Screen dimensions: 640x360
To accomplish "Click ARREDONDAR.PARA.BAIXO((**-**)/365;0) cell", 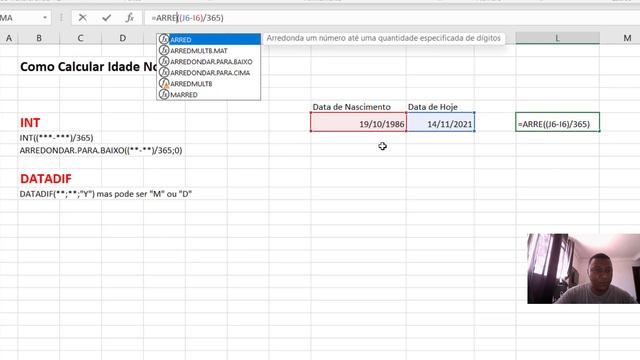I will pyautogui.click(x=101, y=150).
